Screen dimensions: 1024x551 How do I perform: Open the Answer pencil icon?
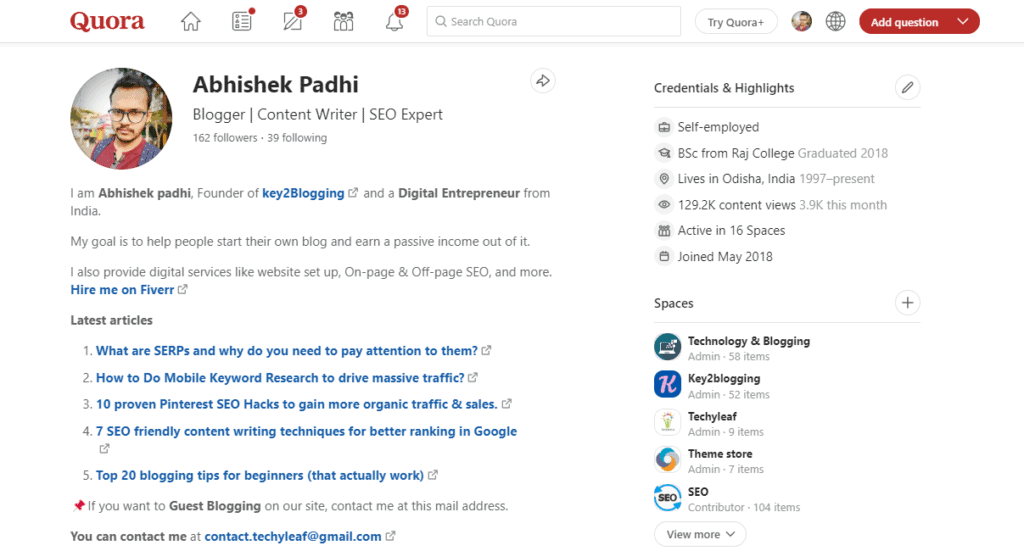(293, 22)
